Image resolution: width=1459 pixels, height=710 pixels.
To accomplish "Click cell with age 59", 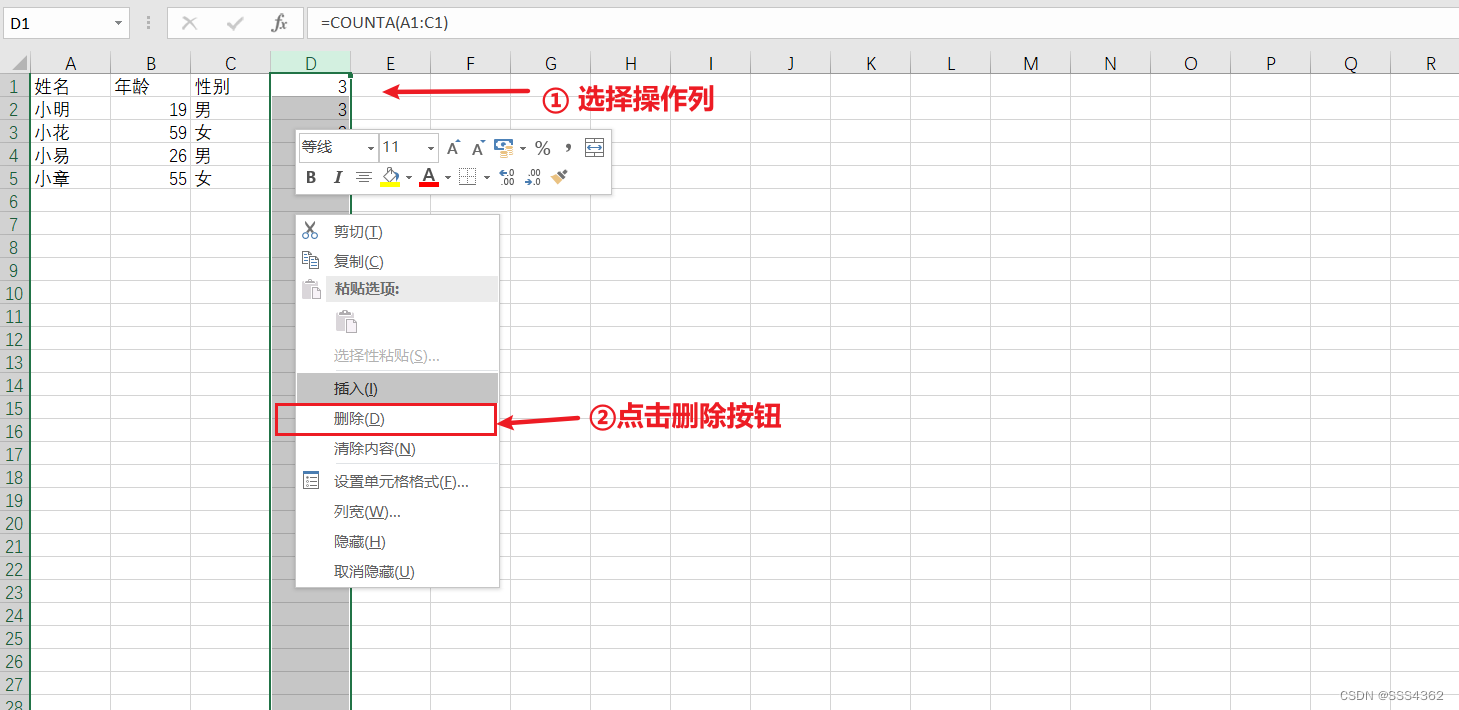I will 151,132.
